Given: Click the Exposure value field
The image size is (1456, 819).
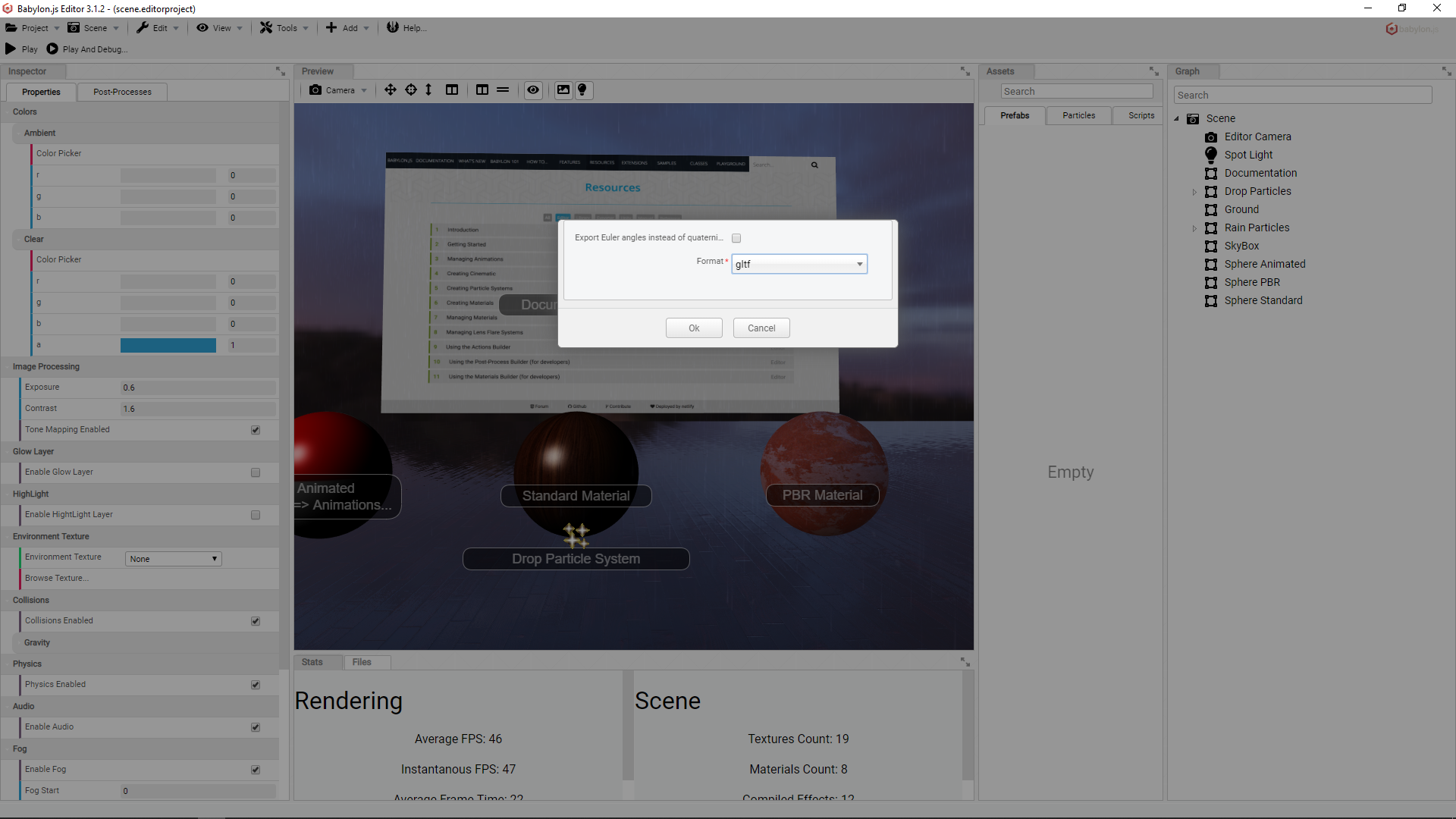Looking at the screenshot, I should click(x=198, y=388).
